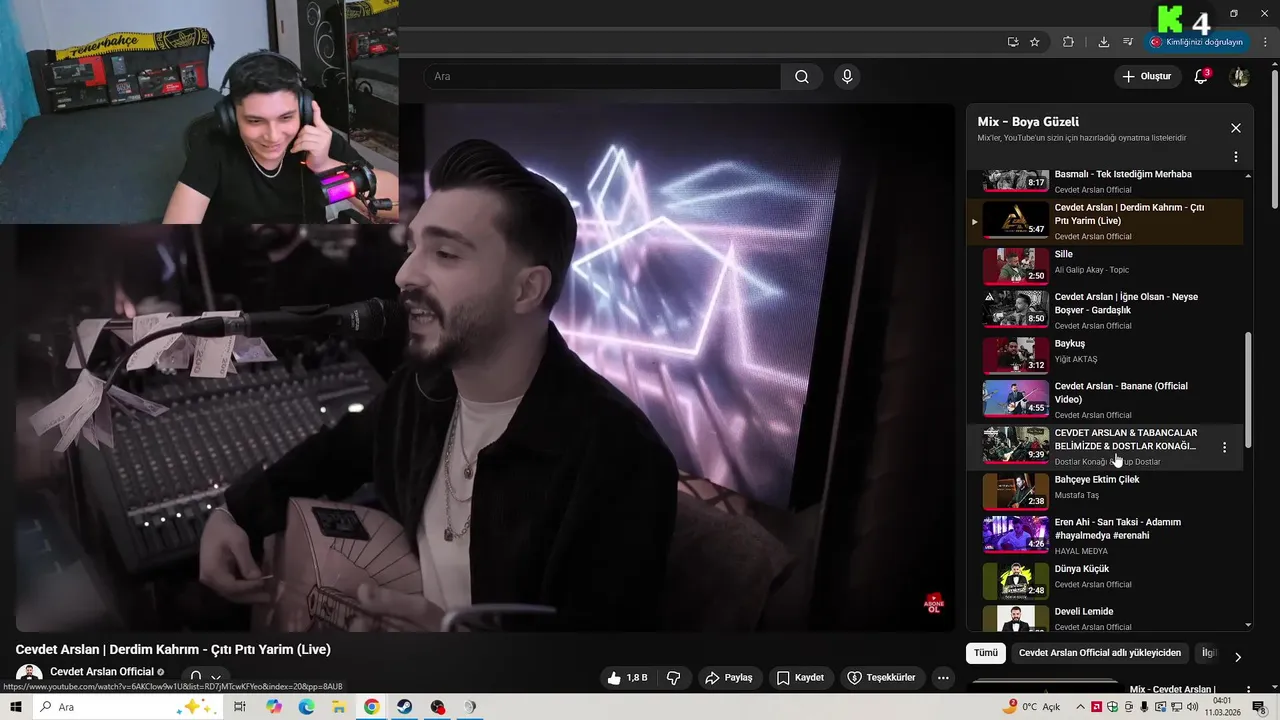Click taskbar clock showing 04:01
Viewport: 1280px width, 720px height.
[1222, 707]
